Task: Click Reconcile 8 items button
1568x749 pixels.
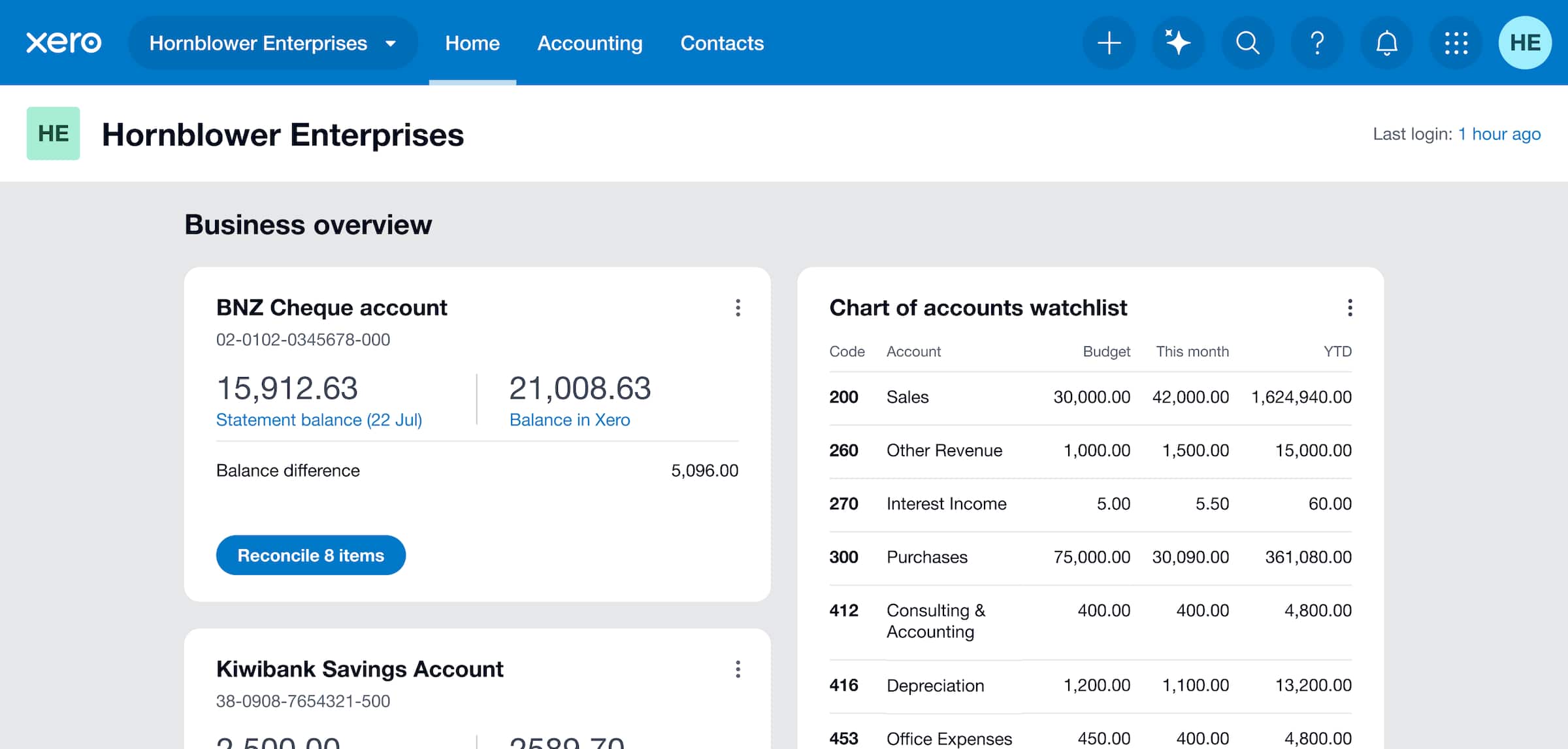Action: 310,556
